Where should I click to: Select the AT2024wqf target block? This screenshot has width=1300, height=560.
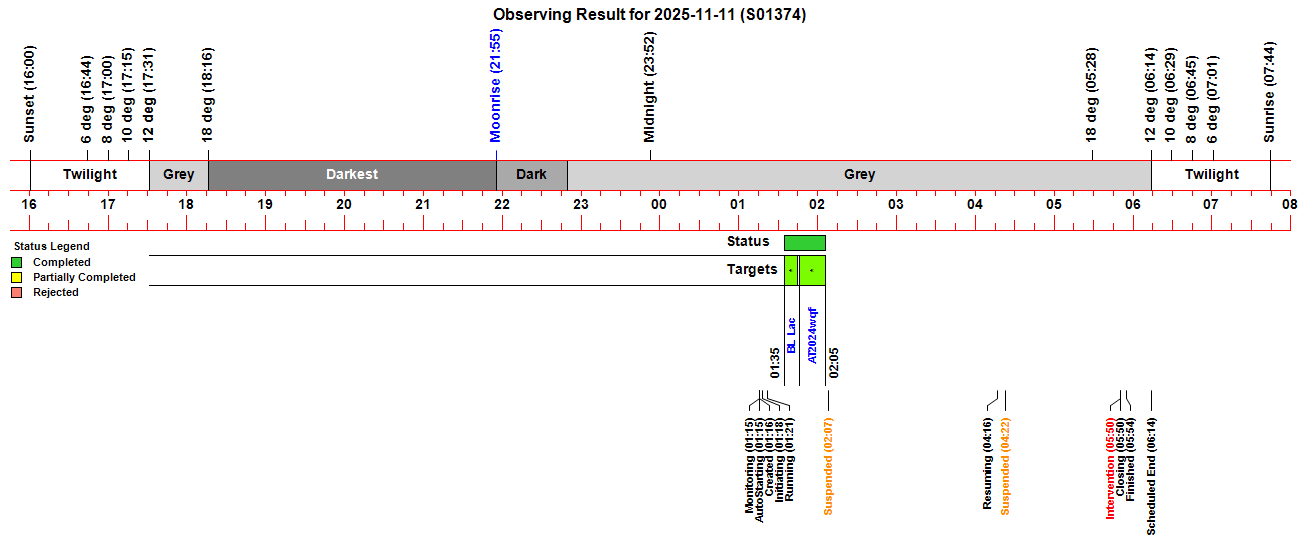812,270
